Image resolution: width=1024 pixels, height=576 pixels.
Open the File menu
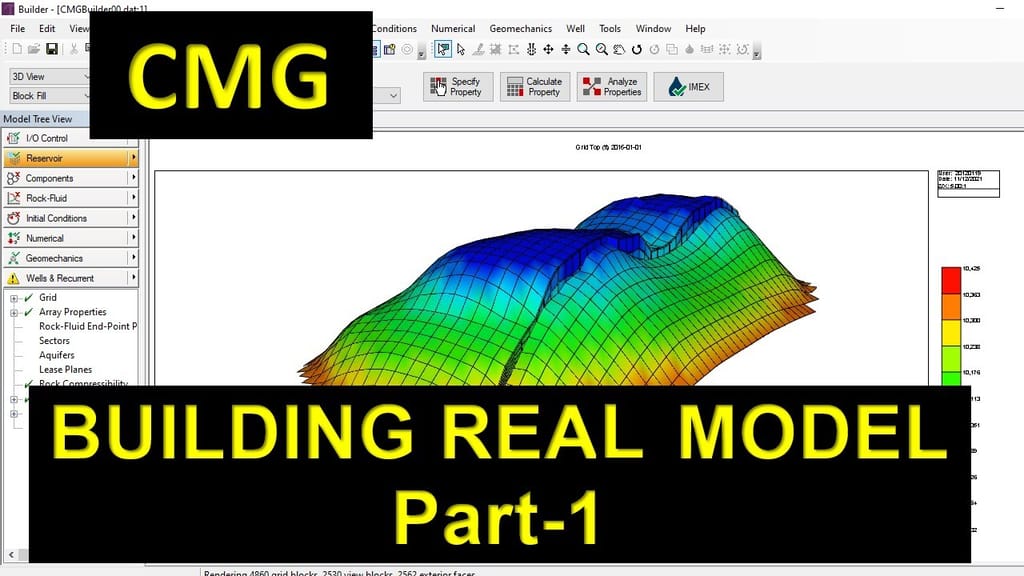click(18, 29)
